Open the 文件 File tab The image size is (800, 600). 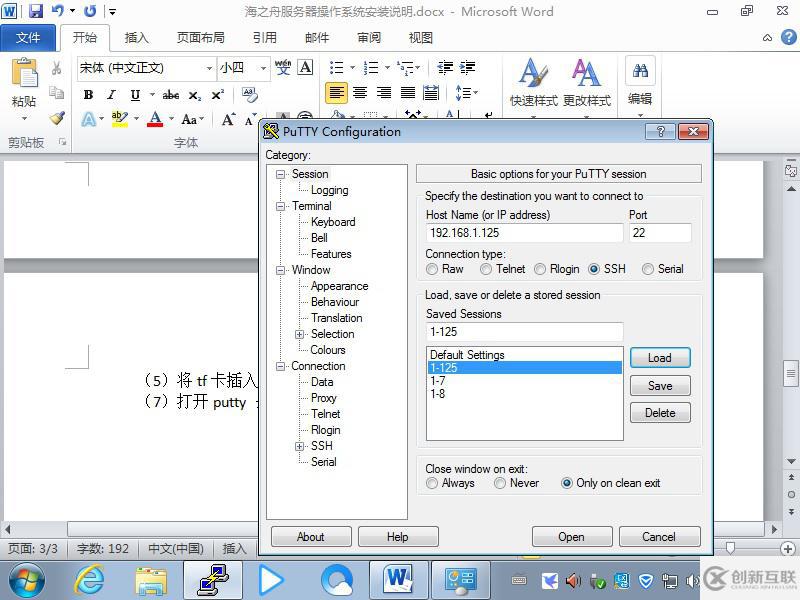coord(28,38)
